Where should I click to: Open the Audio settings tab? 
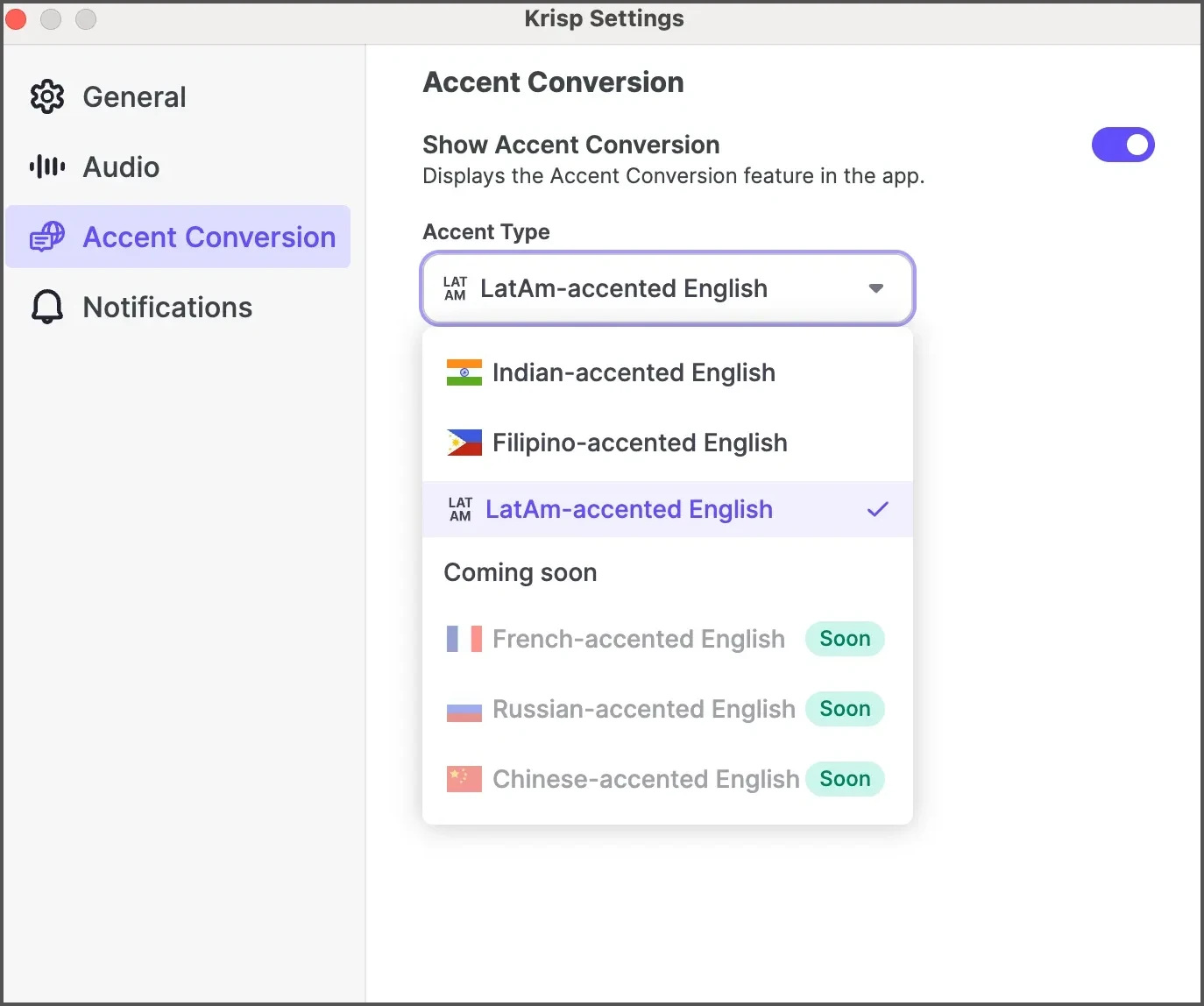coord(121,166)
